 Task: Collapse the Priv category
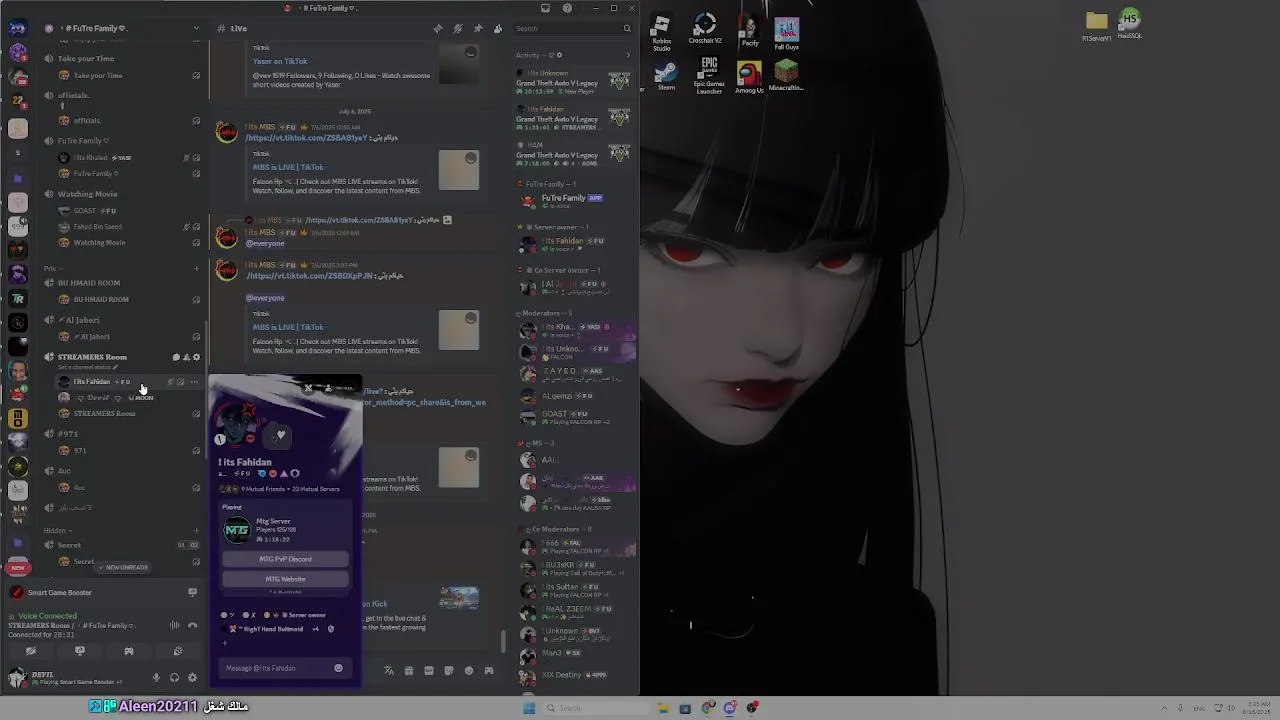(x=52, y=268)
